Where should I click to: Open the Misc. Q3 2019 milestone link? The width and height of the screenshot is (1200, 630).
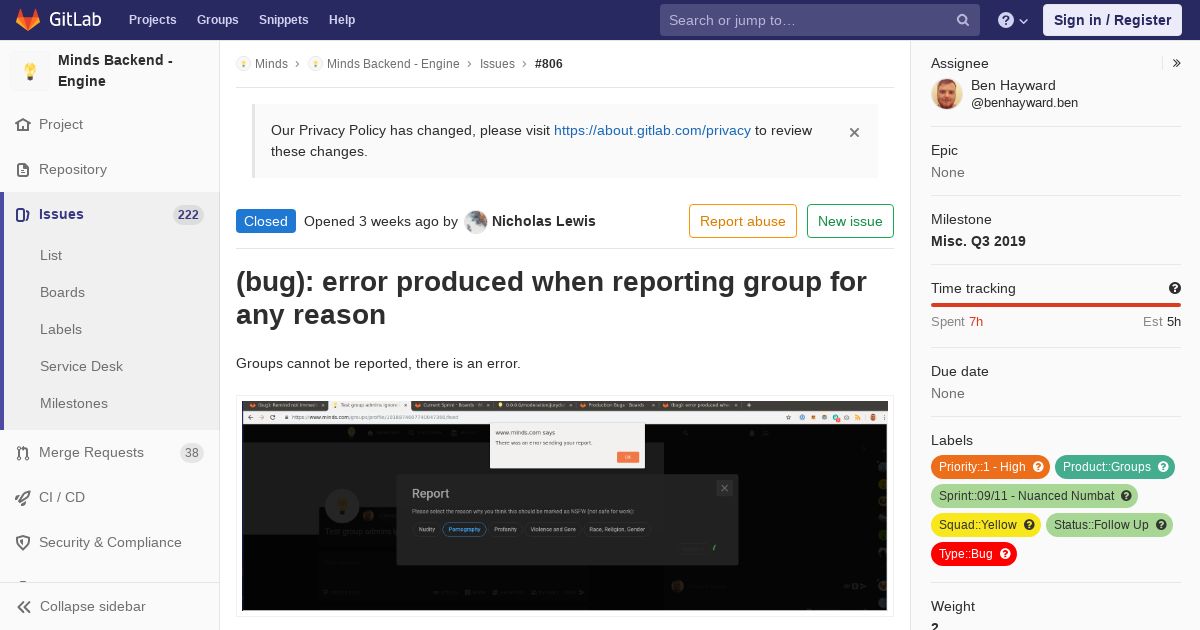click(x=978, y=241)
